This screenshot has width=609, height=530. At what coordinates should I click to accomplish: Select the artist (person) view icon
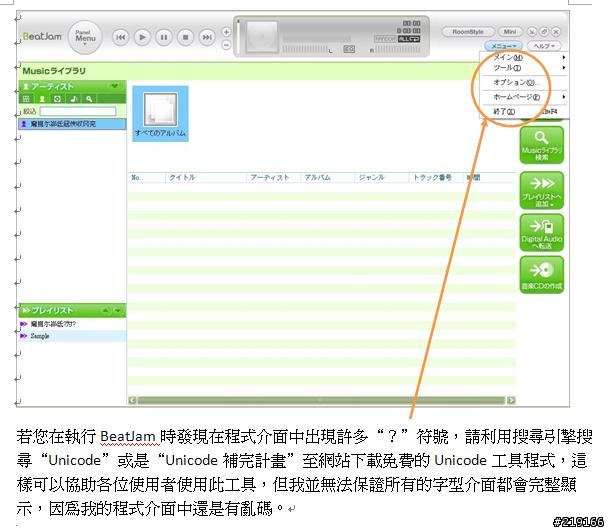coord(42,99)
